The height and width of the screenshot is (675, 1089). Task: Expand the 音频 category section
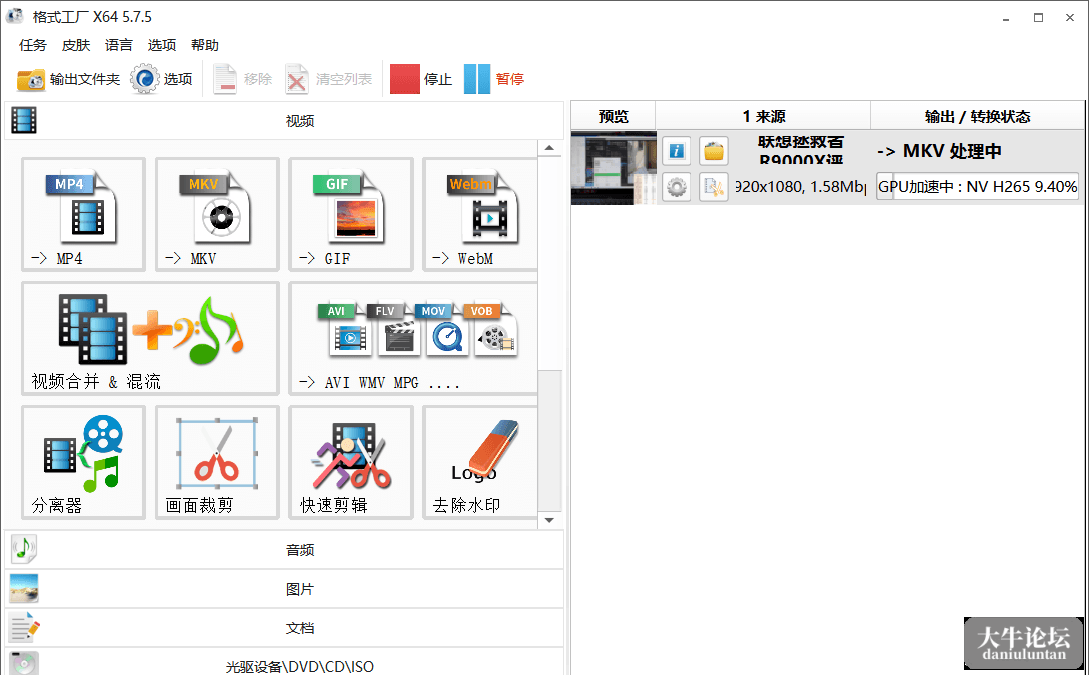[x=284, y=550]
